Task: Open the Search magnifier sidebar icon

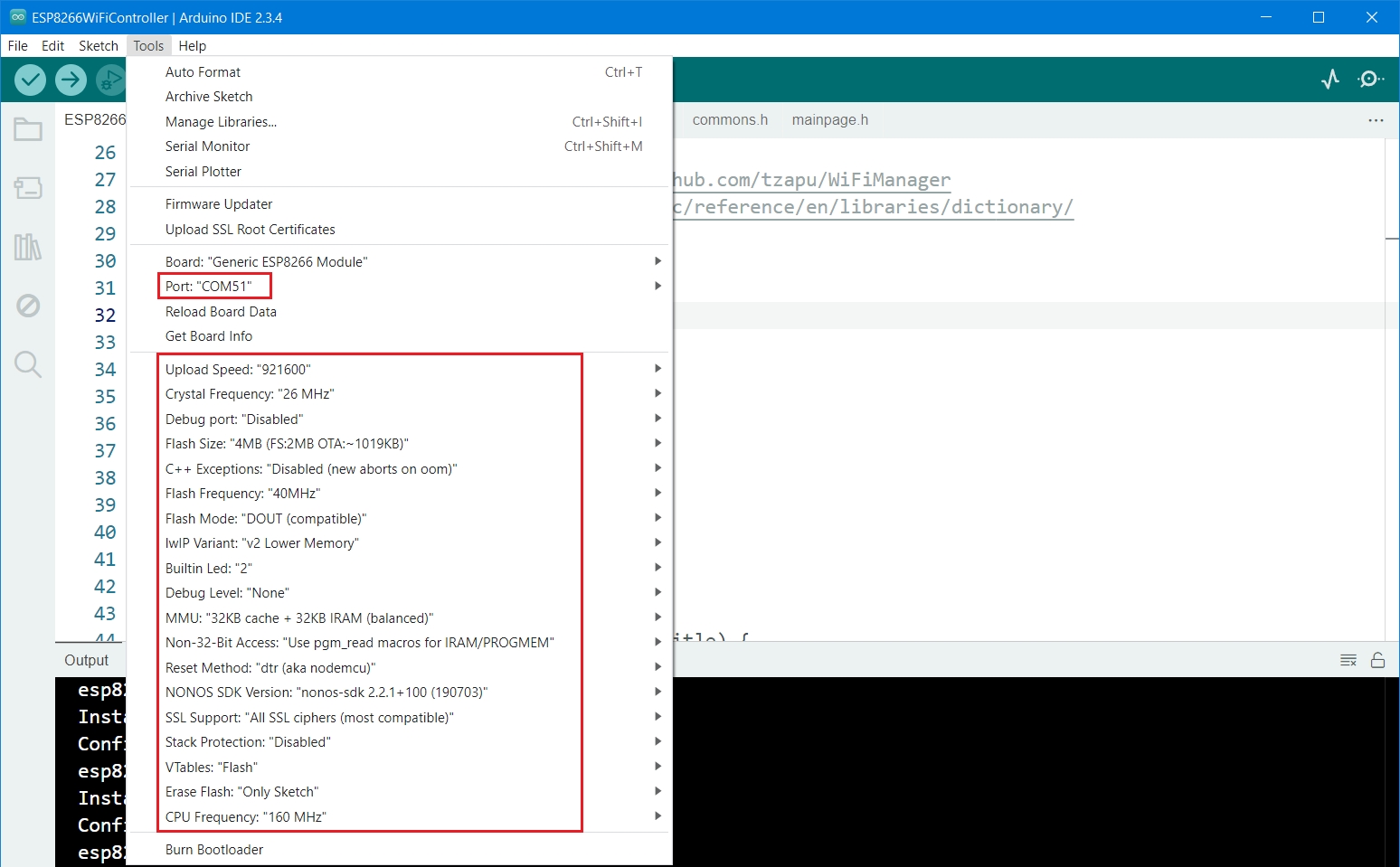Action: 28,364
